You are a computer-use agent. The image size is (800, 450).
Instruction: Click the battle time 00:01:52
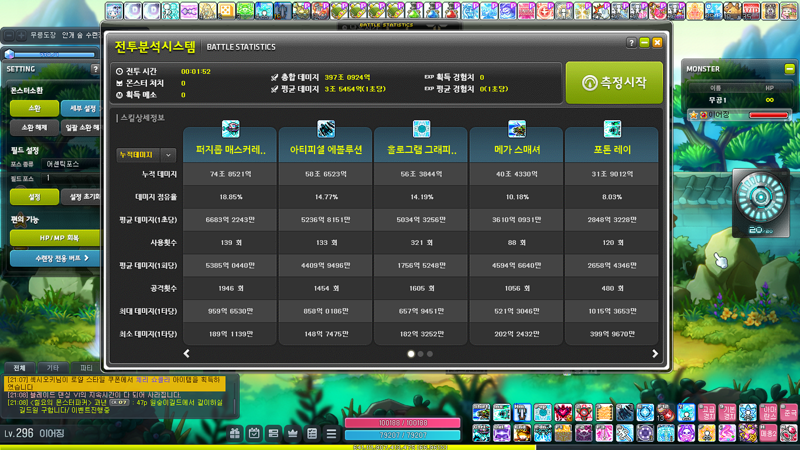pyautogui.click(x=196, y=71)
